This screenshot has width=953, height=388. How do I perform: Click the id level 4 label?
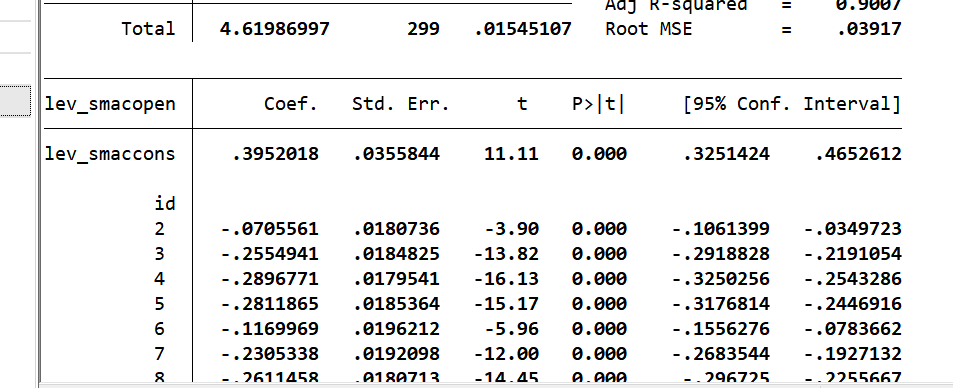tap(159, 279)
